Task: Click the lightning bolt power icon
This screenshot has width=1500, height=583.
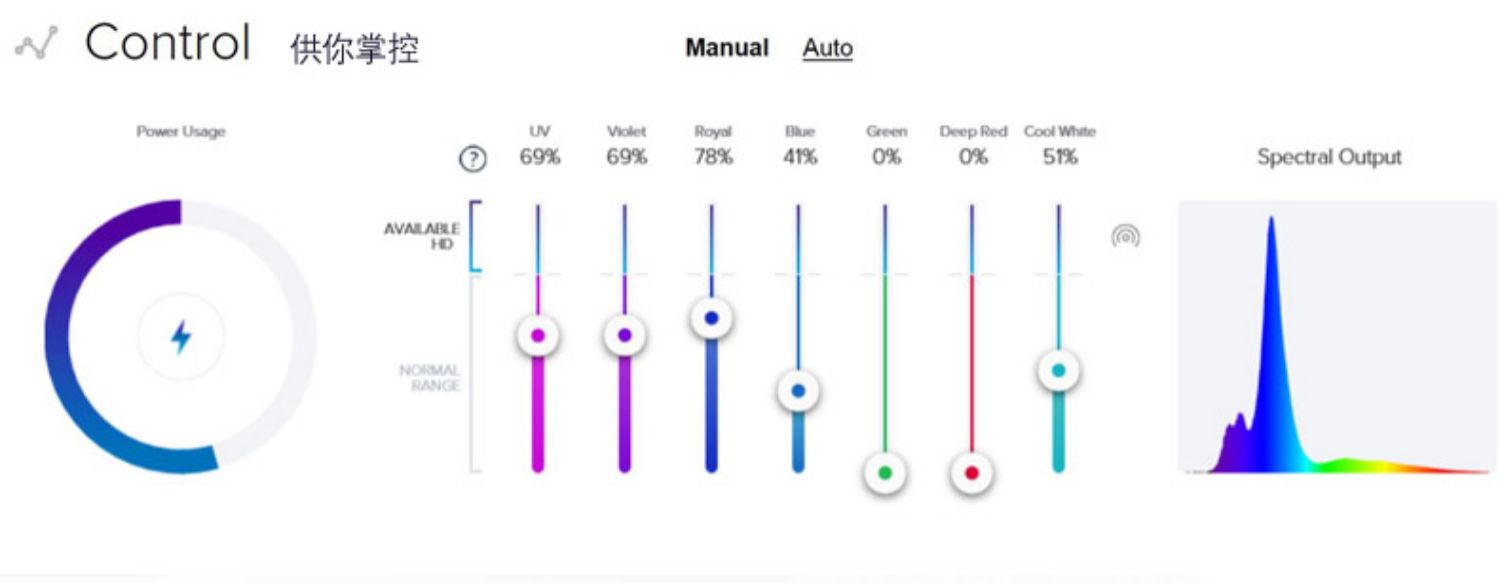Action: (180, 337)
